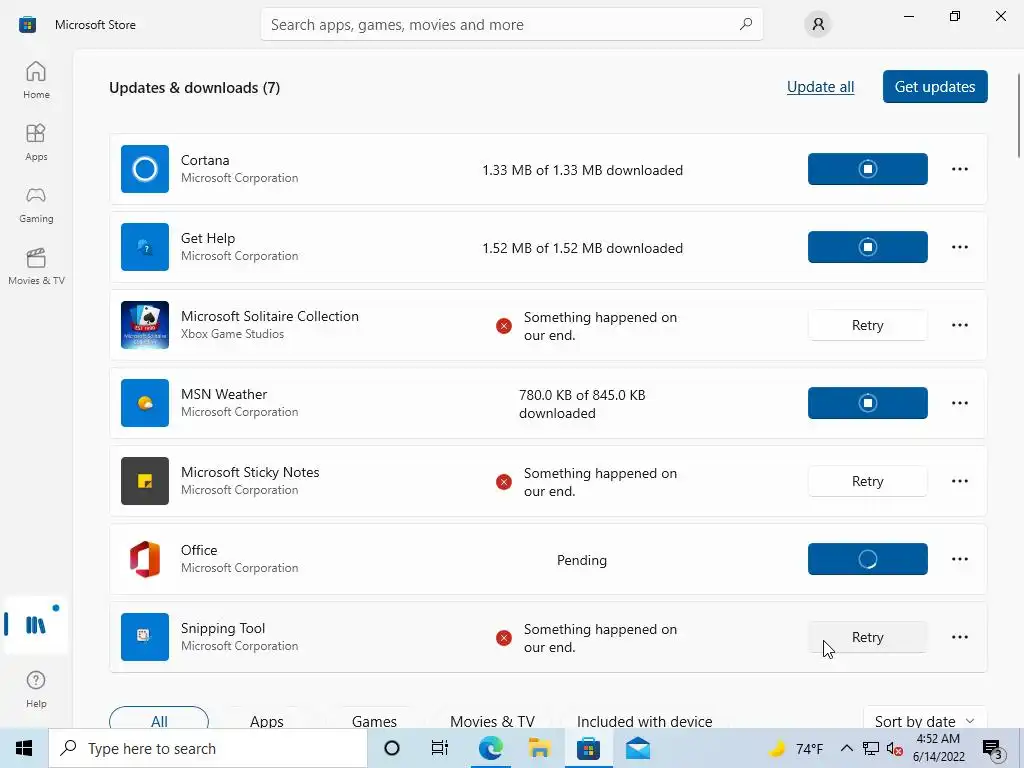Select the All filter tab
1024x768 pixels.
(159, 720)
